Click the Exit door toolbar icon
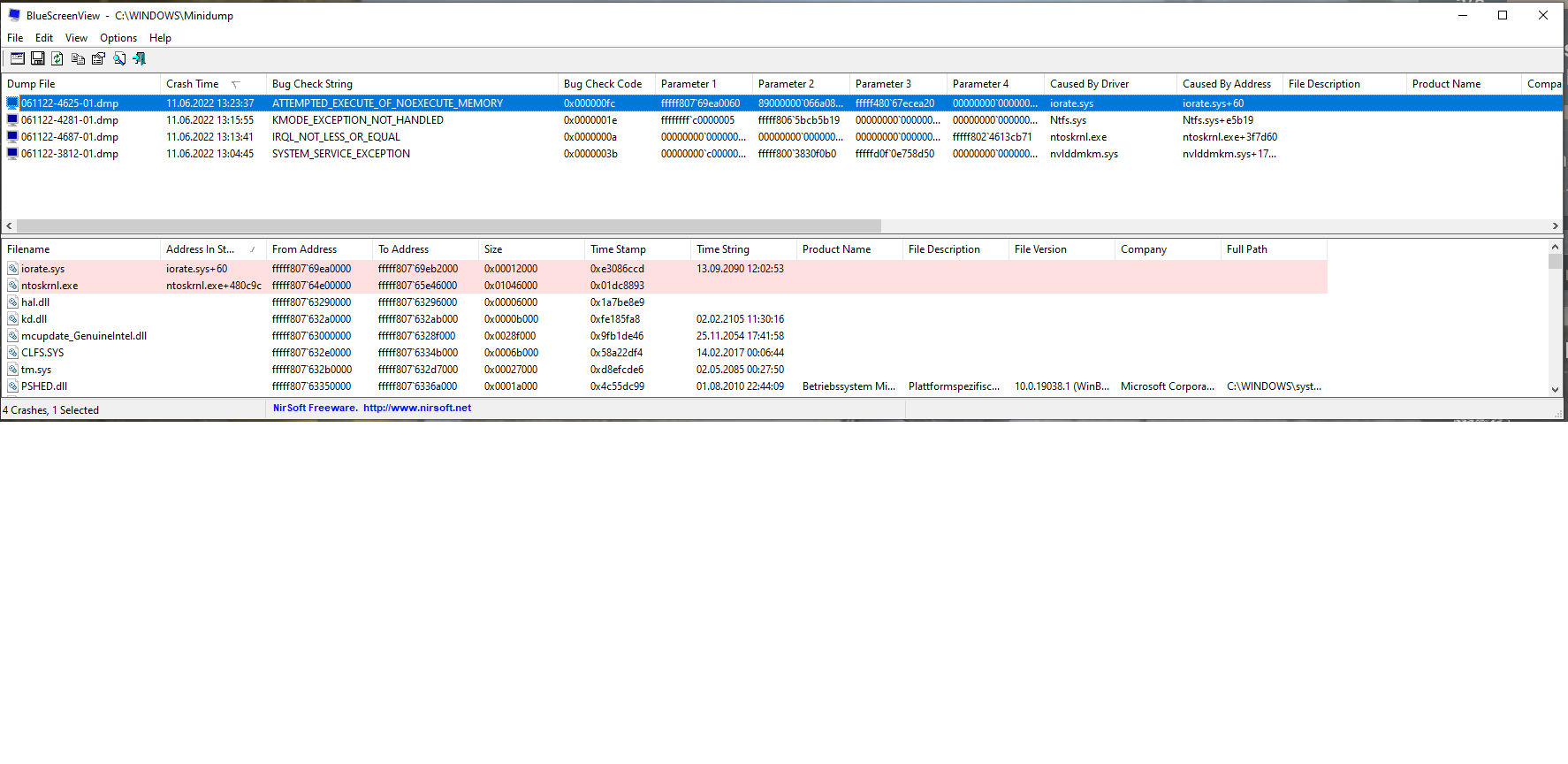Viewport: 1568px width, 764px height. coord(139,58)
